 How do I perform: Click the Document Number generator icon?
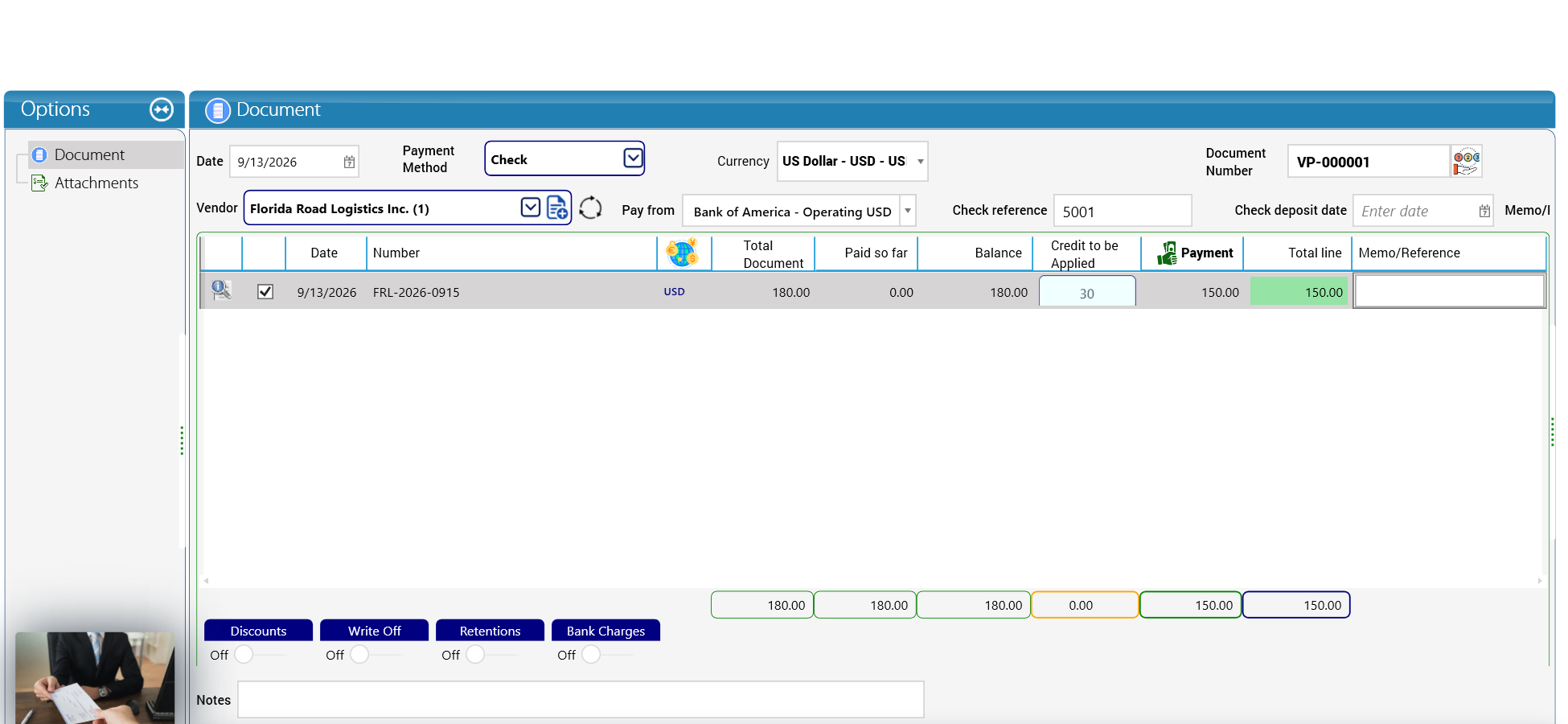(x=1467, y=161)
